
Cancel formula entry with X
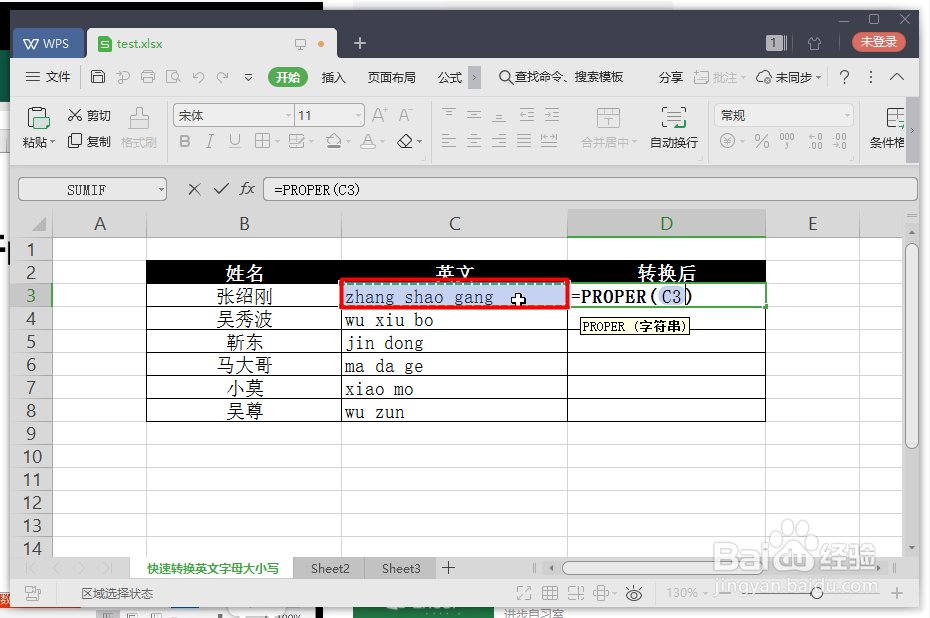(194, 189)
